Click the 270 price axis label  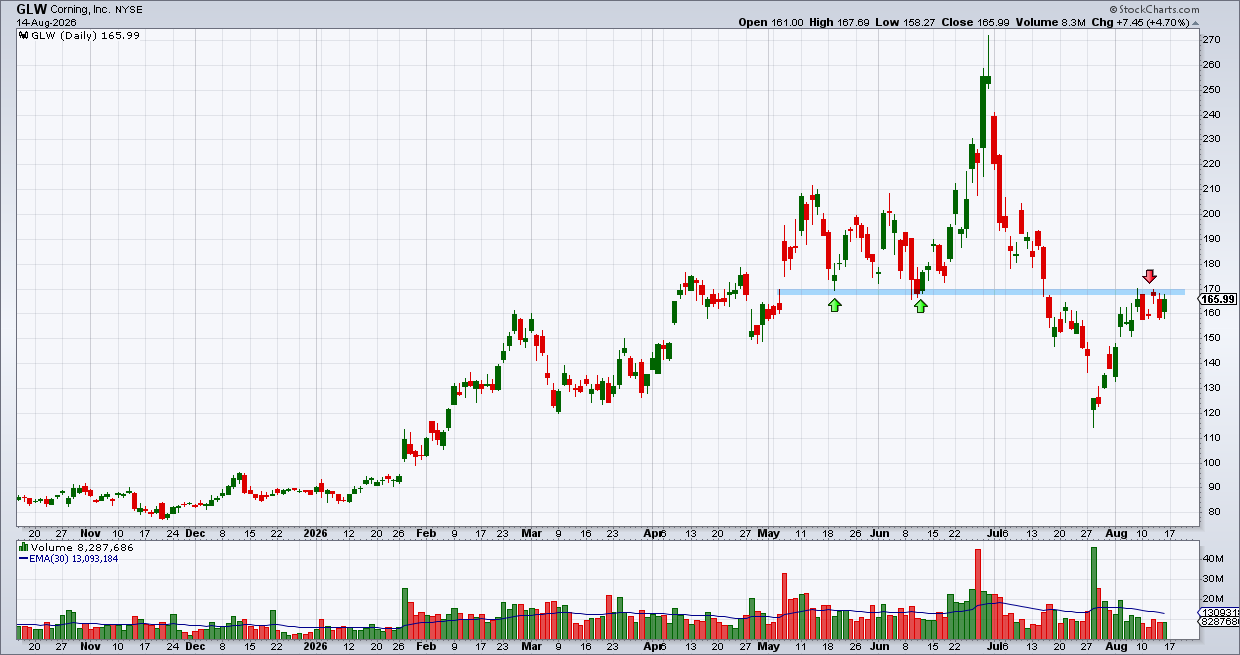1211,40
